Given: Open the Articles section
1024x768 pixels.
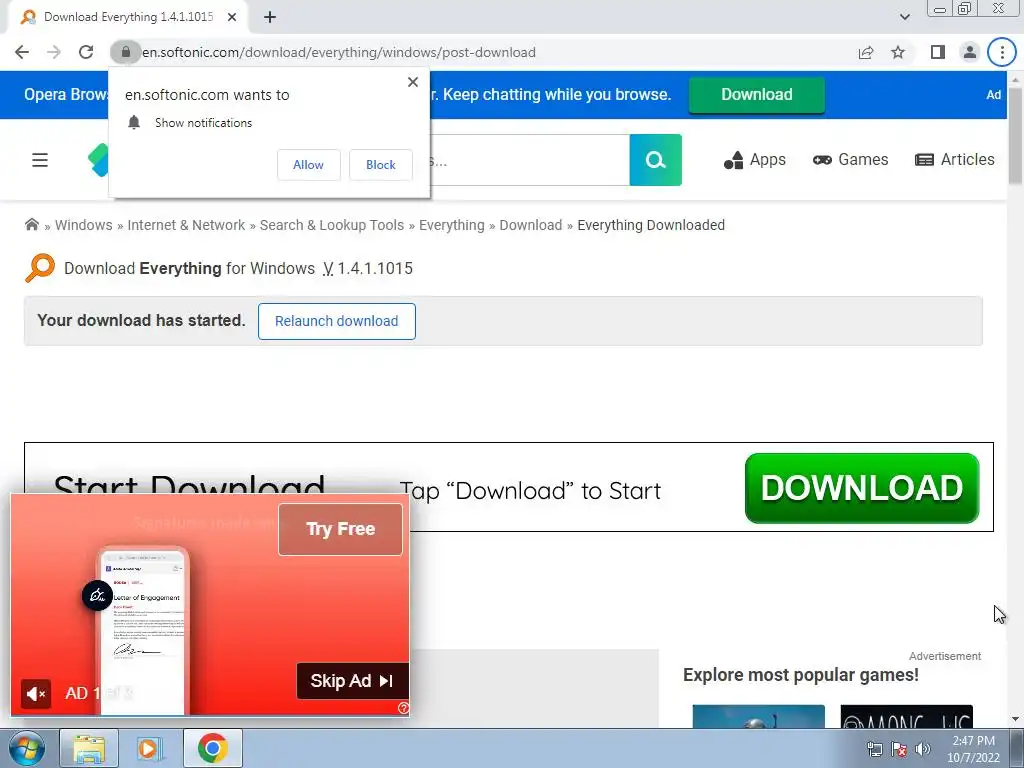Looking at the screenshot, I should pos(955,160).
